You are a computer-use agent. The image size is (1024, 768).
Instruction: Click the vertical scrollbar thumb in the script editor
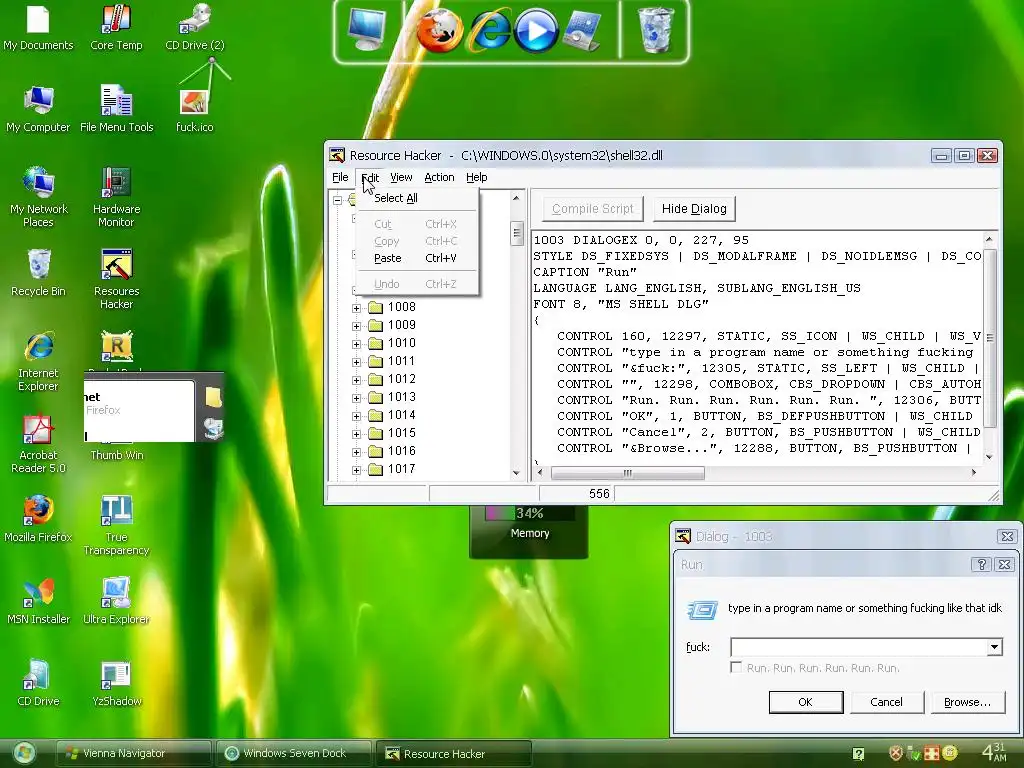coord(989,338)
